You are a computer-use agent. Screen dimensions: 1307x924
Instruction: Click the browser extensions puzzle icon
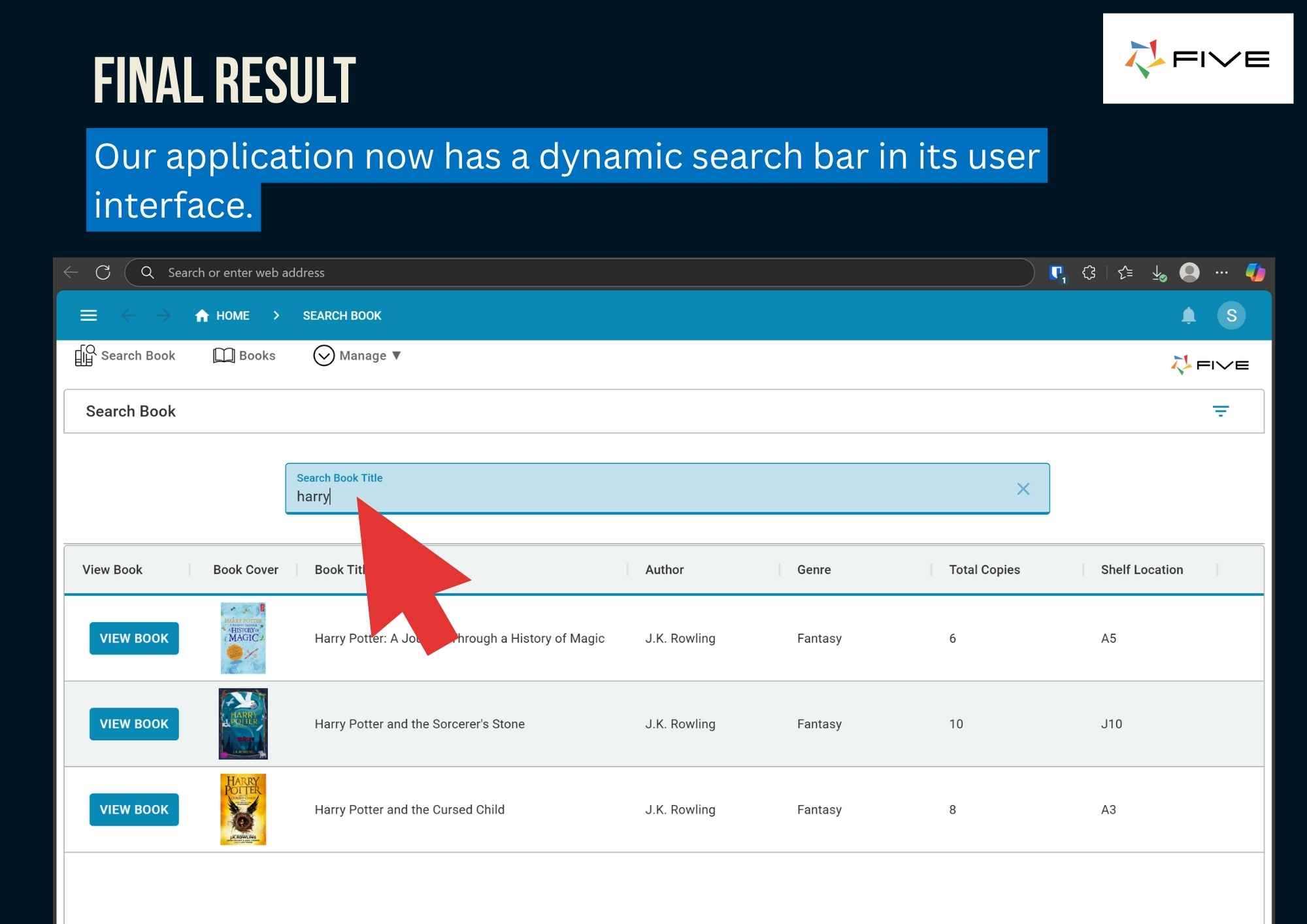(x=1089, y=272)
